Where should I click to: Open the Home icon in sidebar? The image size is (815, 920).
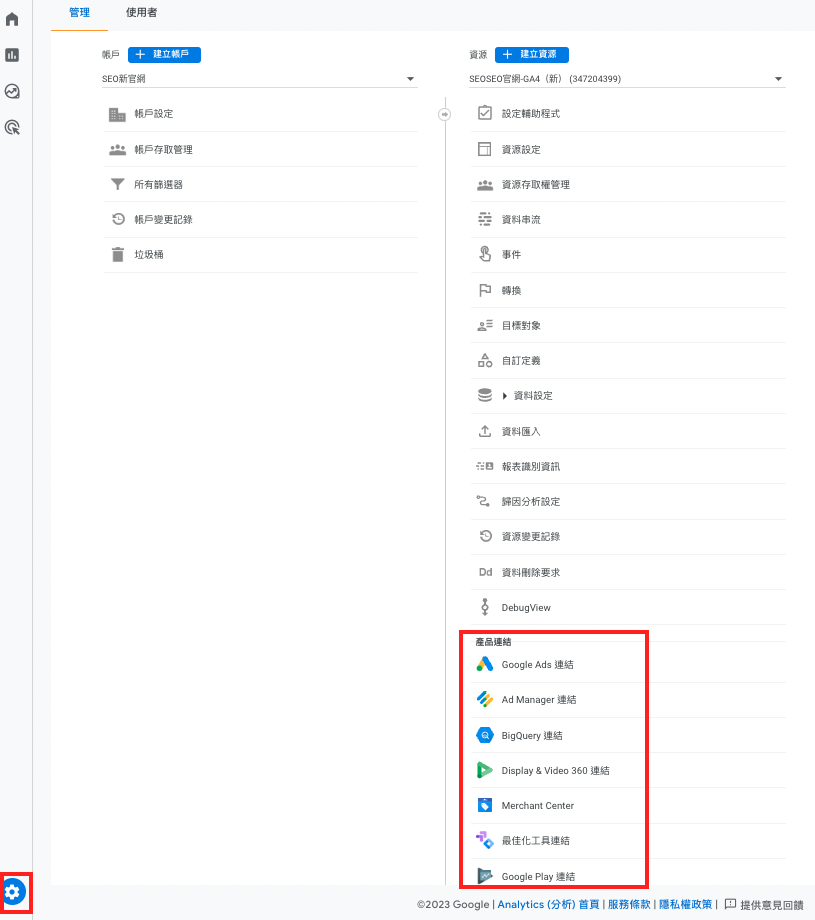(12, 19)
